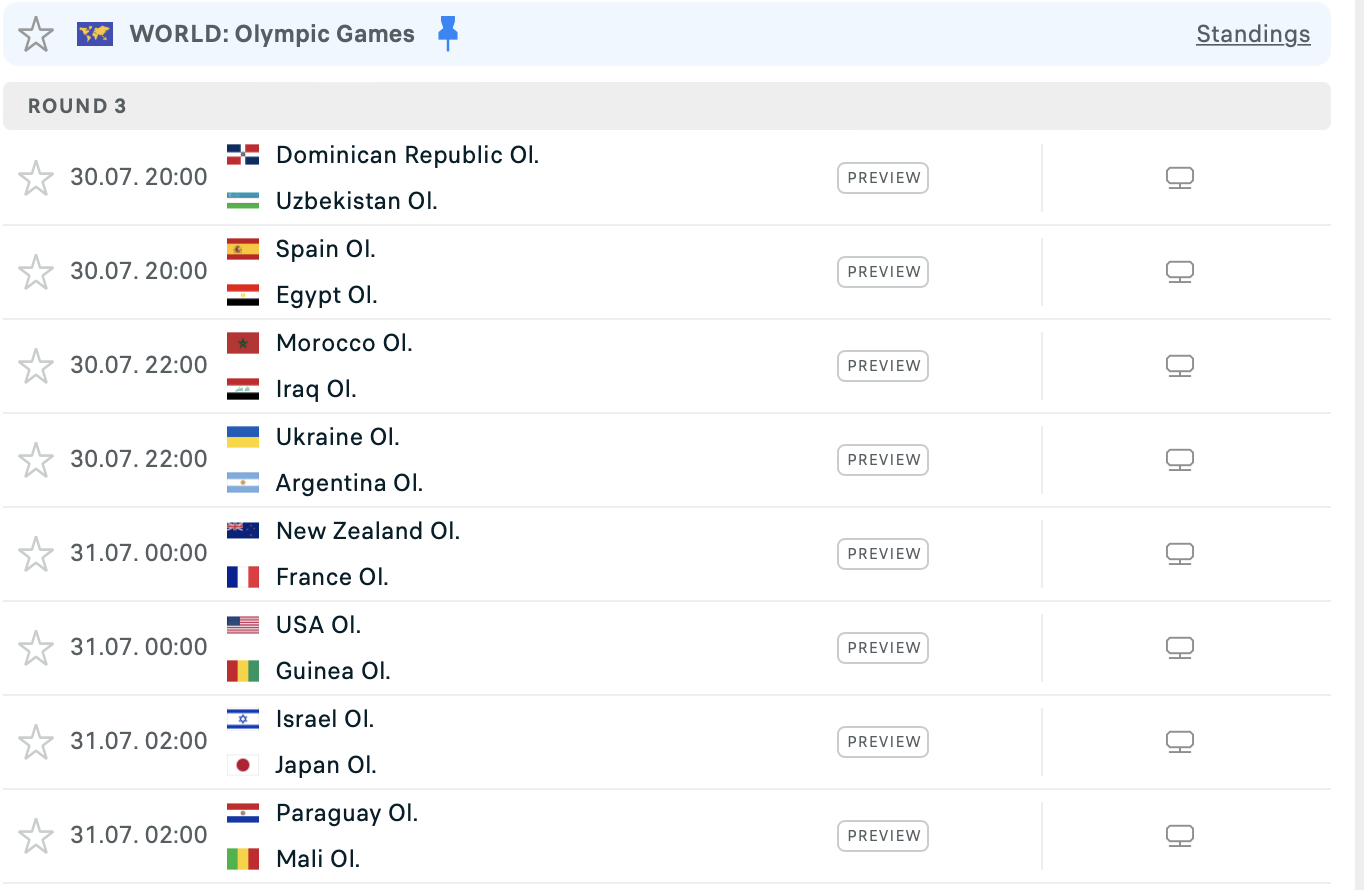Click the Argentina flag icon
1364x890 pixels.
(243, 483)
